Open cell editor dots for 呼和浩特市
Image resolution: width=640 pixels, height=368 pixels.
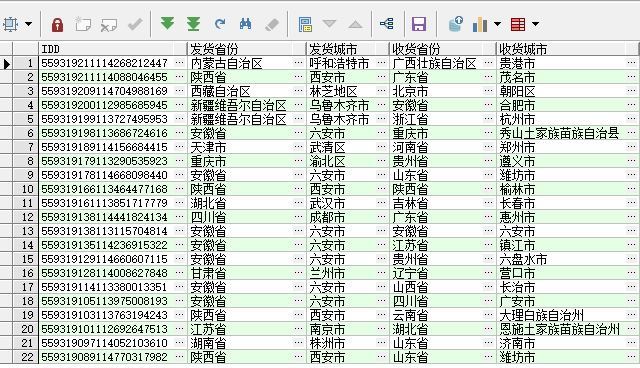(x=382, y=63)
